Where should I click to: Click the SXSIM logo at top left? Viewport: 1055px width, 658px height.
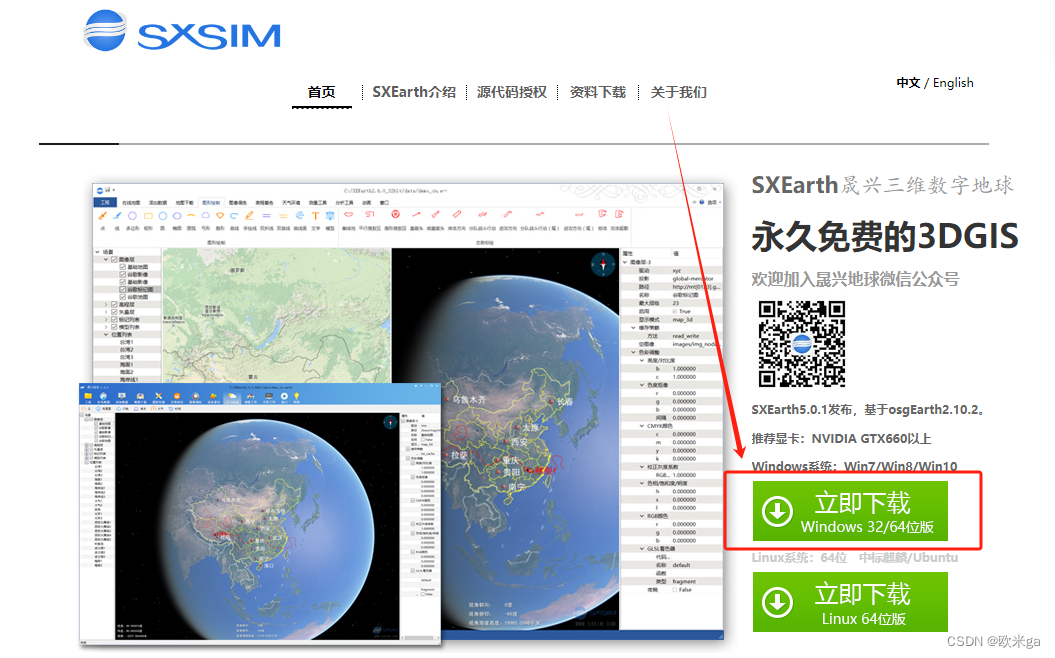tap(180, 32)
